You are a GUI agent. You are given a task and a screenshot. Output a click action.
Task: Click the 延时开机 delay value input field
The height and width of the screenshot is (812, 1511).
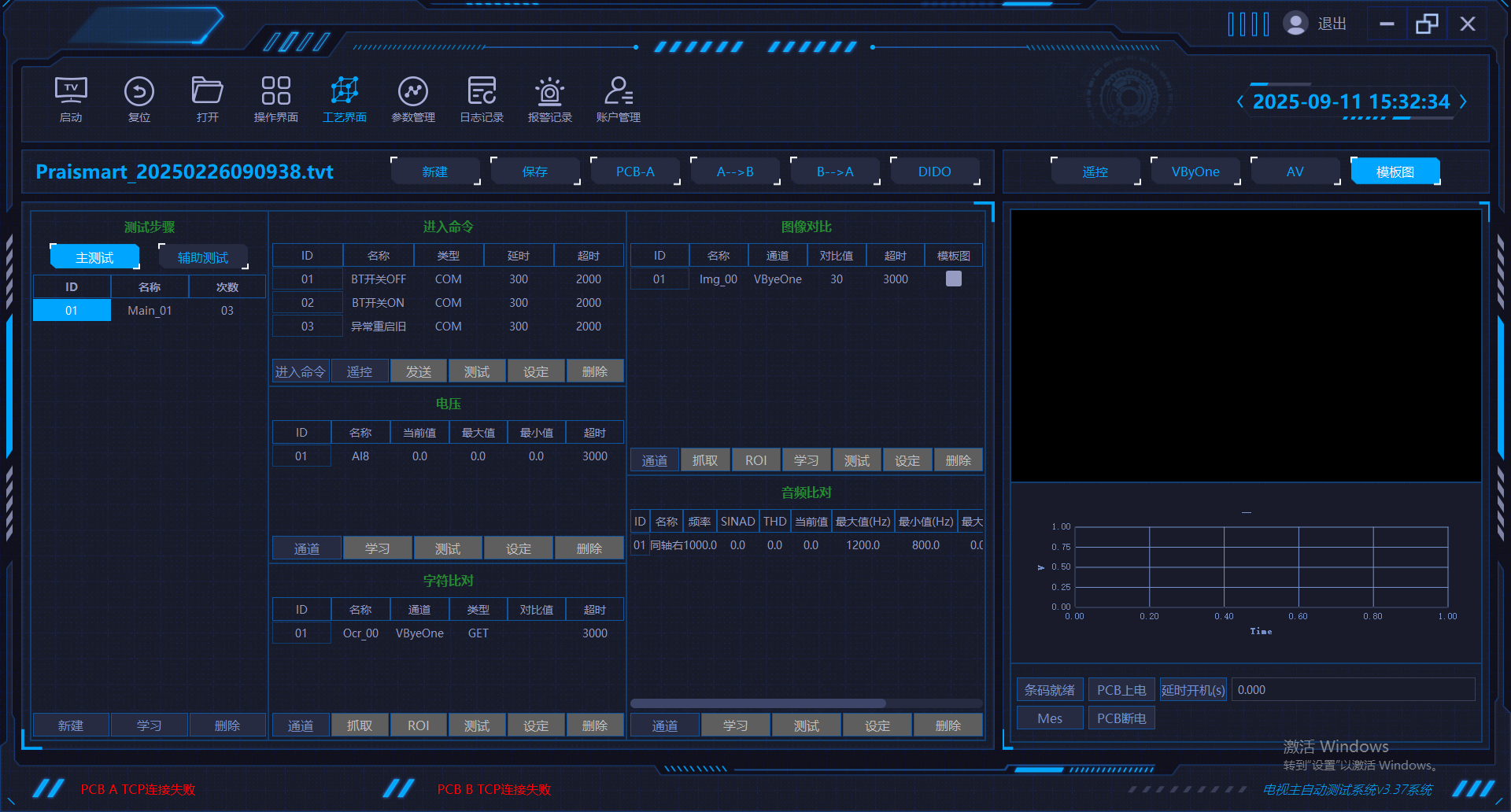(1351, 690)
